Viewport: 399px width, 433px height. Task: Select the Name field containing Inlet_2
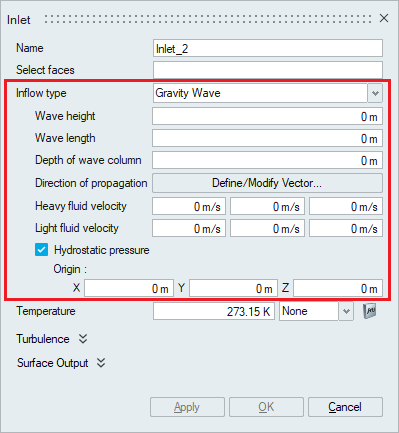click(x=268, y=48)
